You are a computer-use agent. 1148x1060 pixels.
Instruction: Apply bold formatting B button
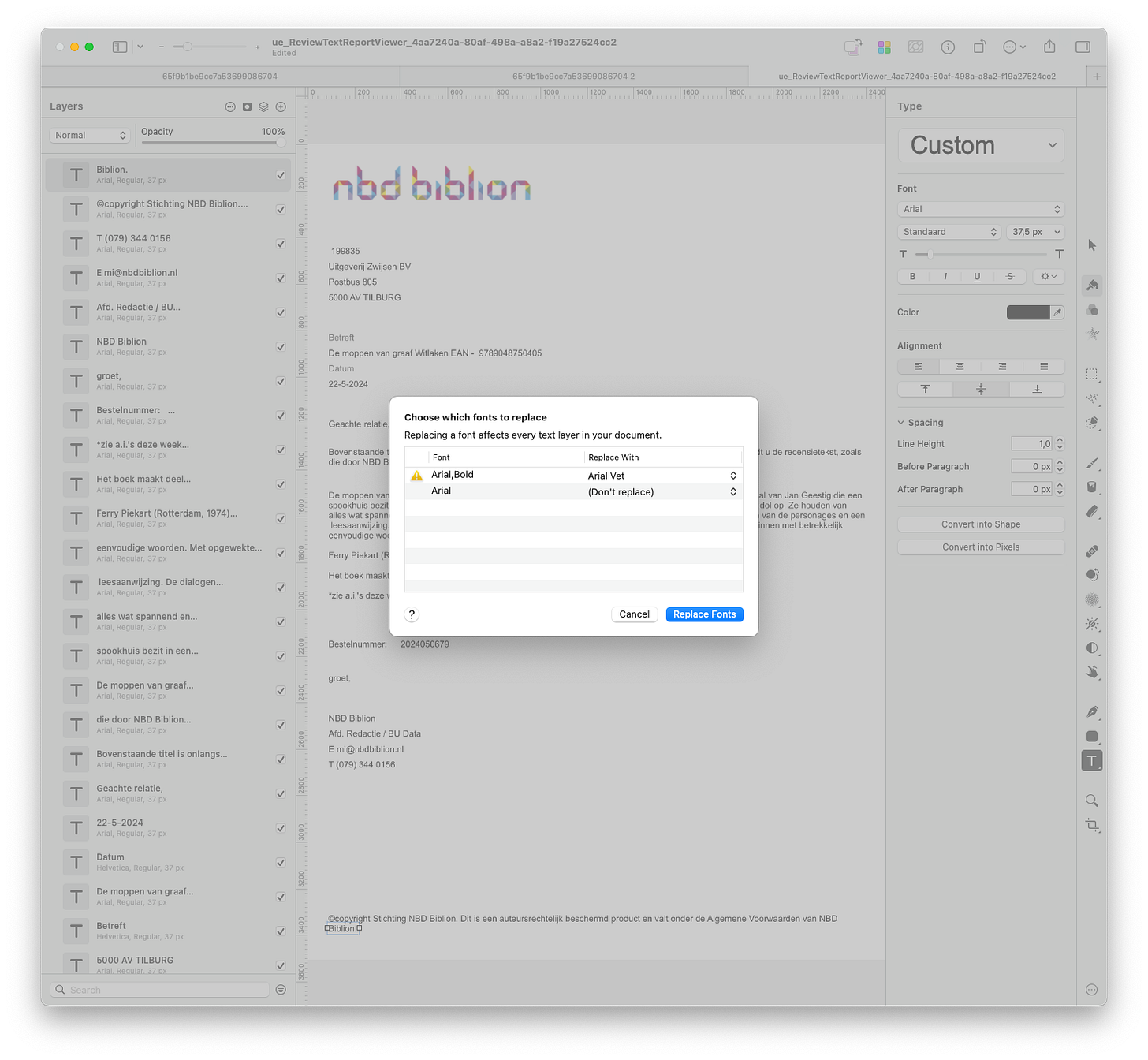click(x=913, y=276)
